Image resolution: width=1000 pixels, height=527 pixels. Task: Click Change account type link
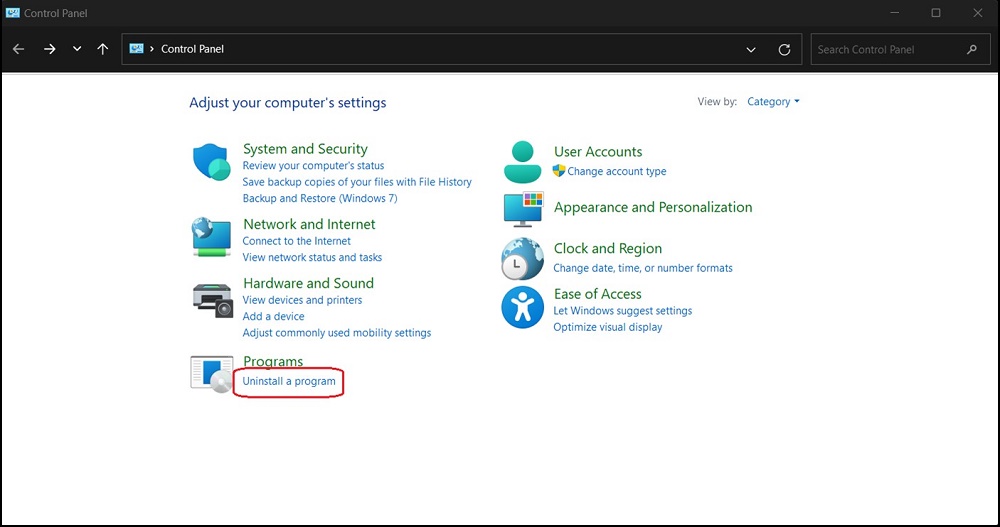(x=617, y=171)
